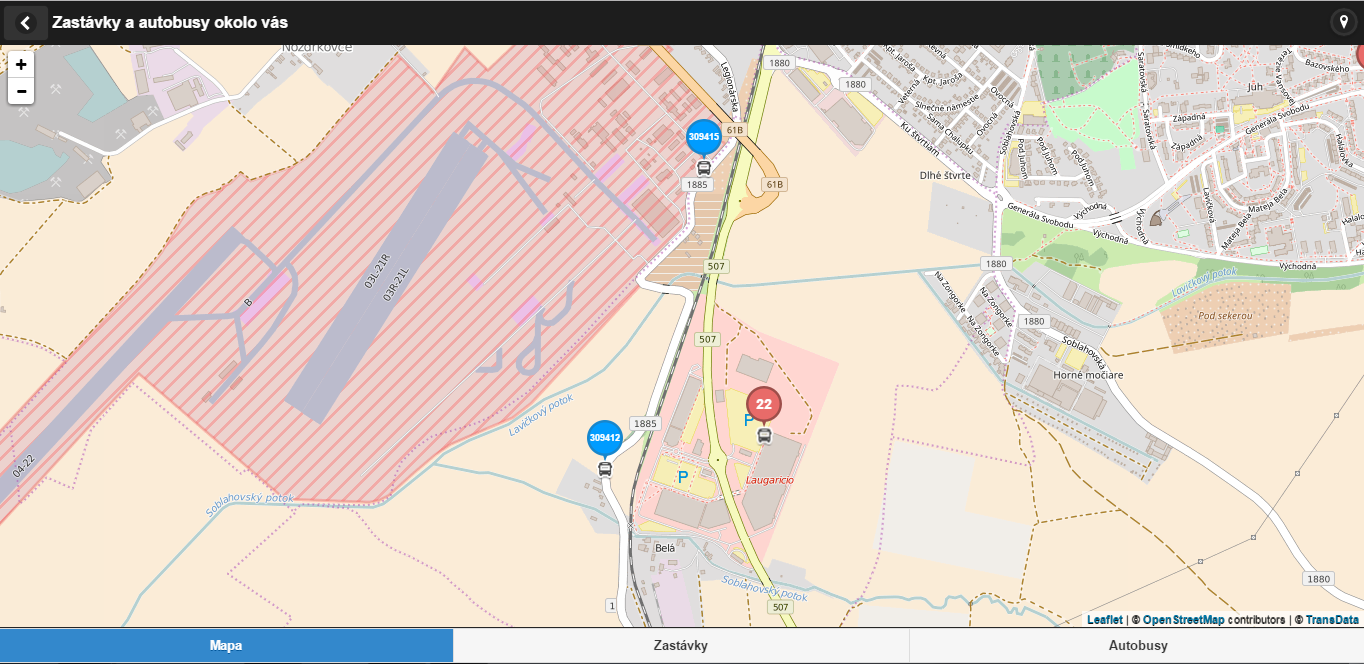Image resolution: width=1364 pixels, height=664 pixels.
Task: Open the Zastávky tab
Action: tap(680, 646)
